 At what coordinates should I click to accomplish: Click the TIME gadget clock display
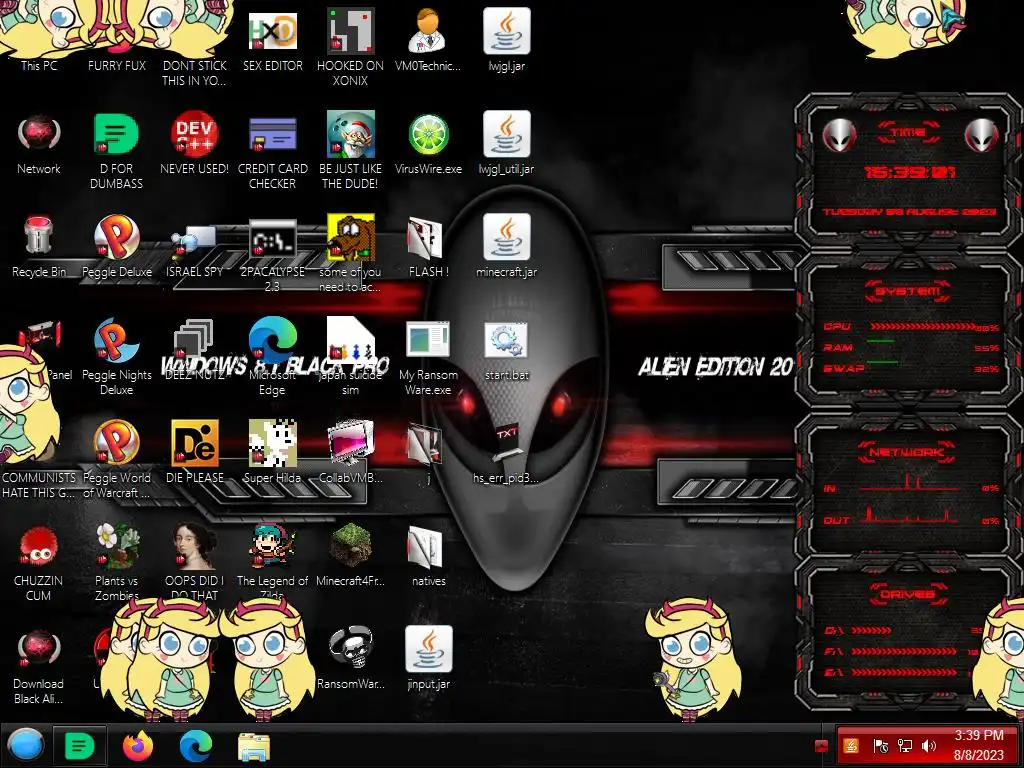909,172
